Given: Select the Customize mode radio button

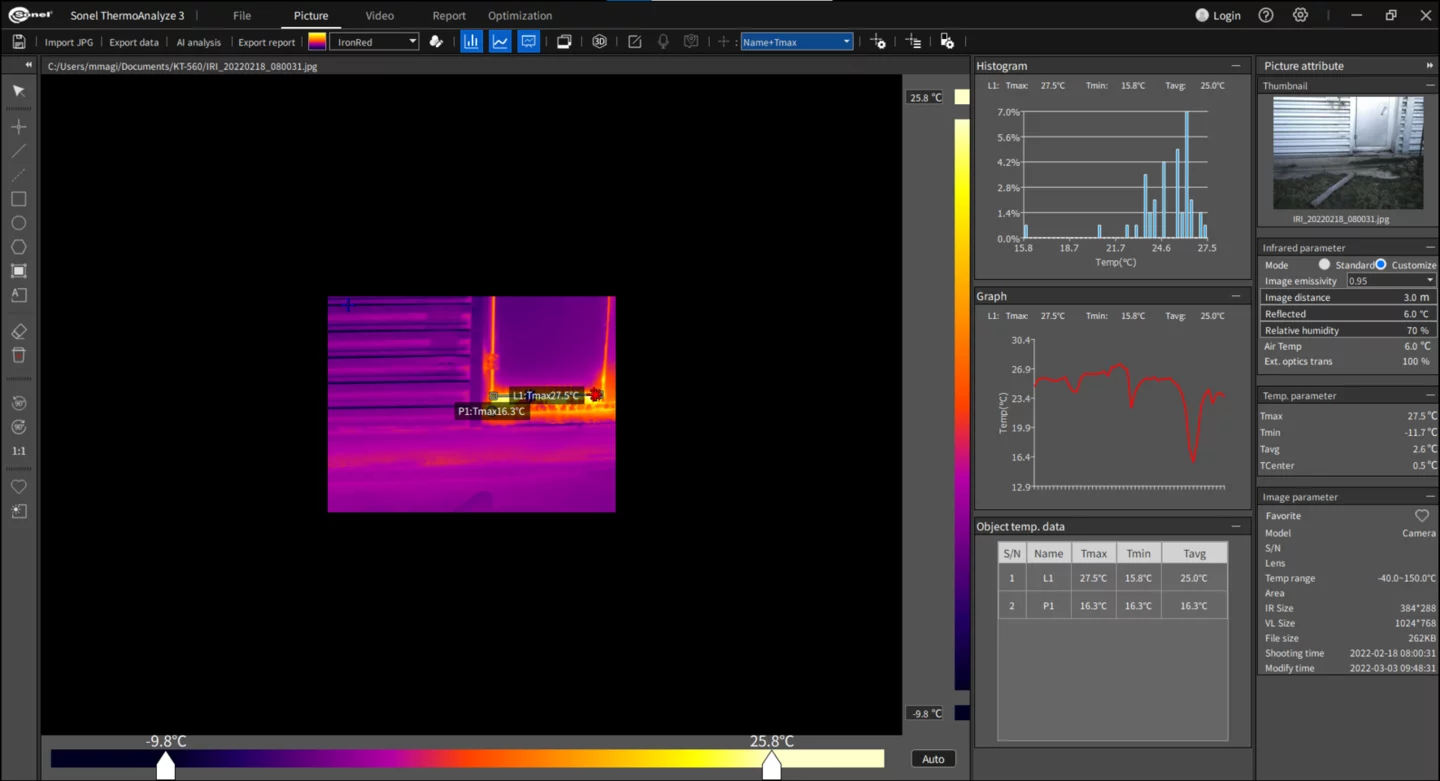Looking at the screenshot, I should [1381, 265].
